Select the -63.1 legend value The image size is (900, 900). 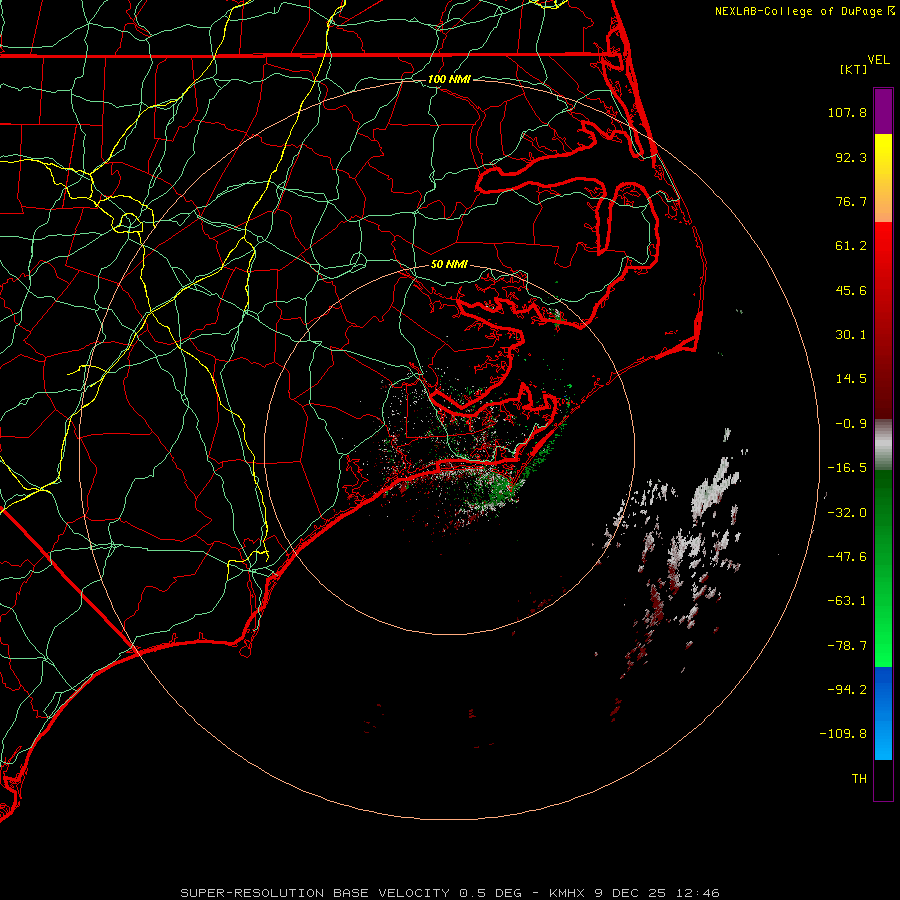[847, 601]
